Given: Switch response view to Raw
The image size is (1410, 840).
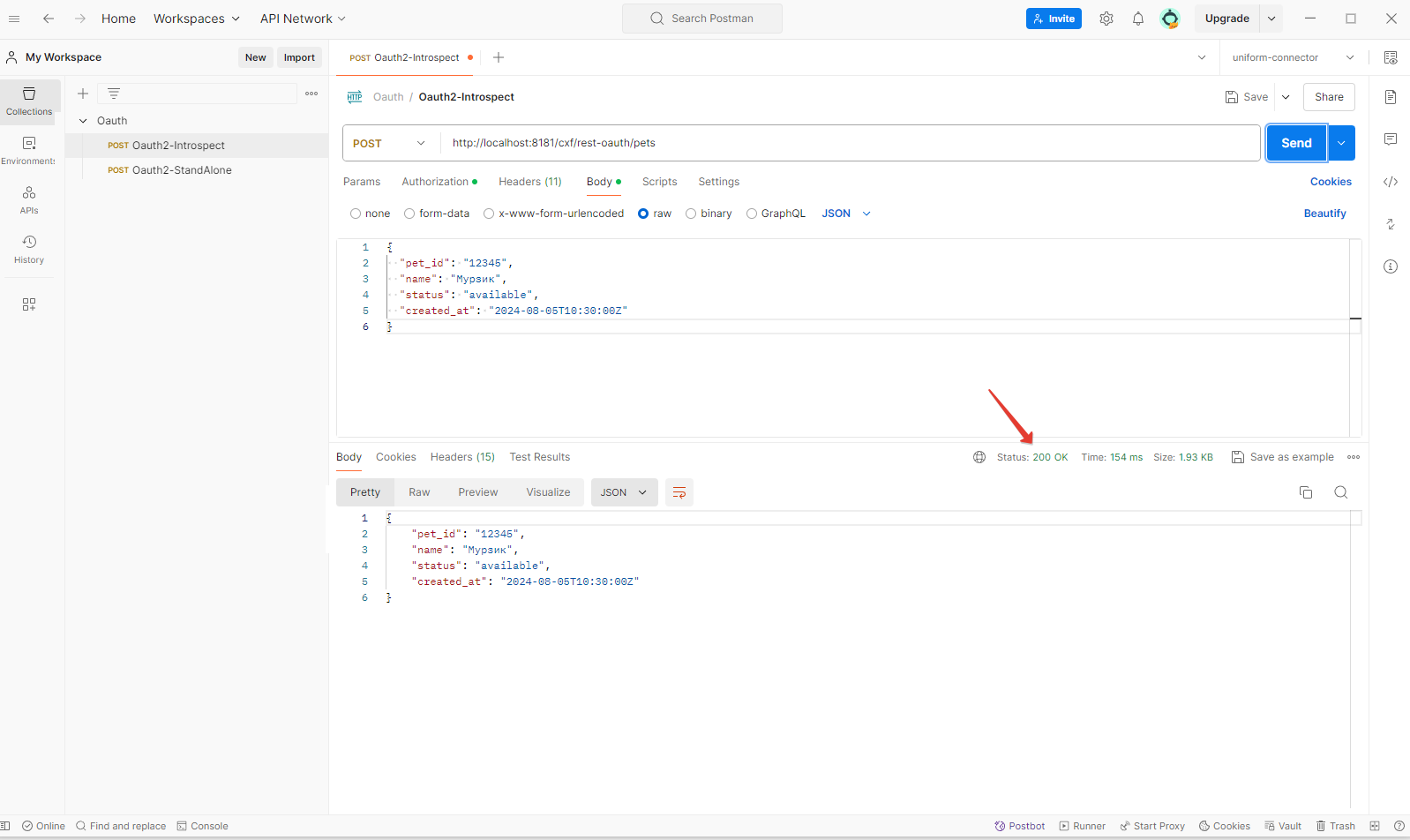Looking at the screenshot, I should (419, 492).
